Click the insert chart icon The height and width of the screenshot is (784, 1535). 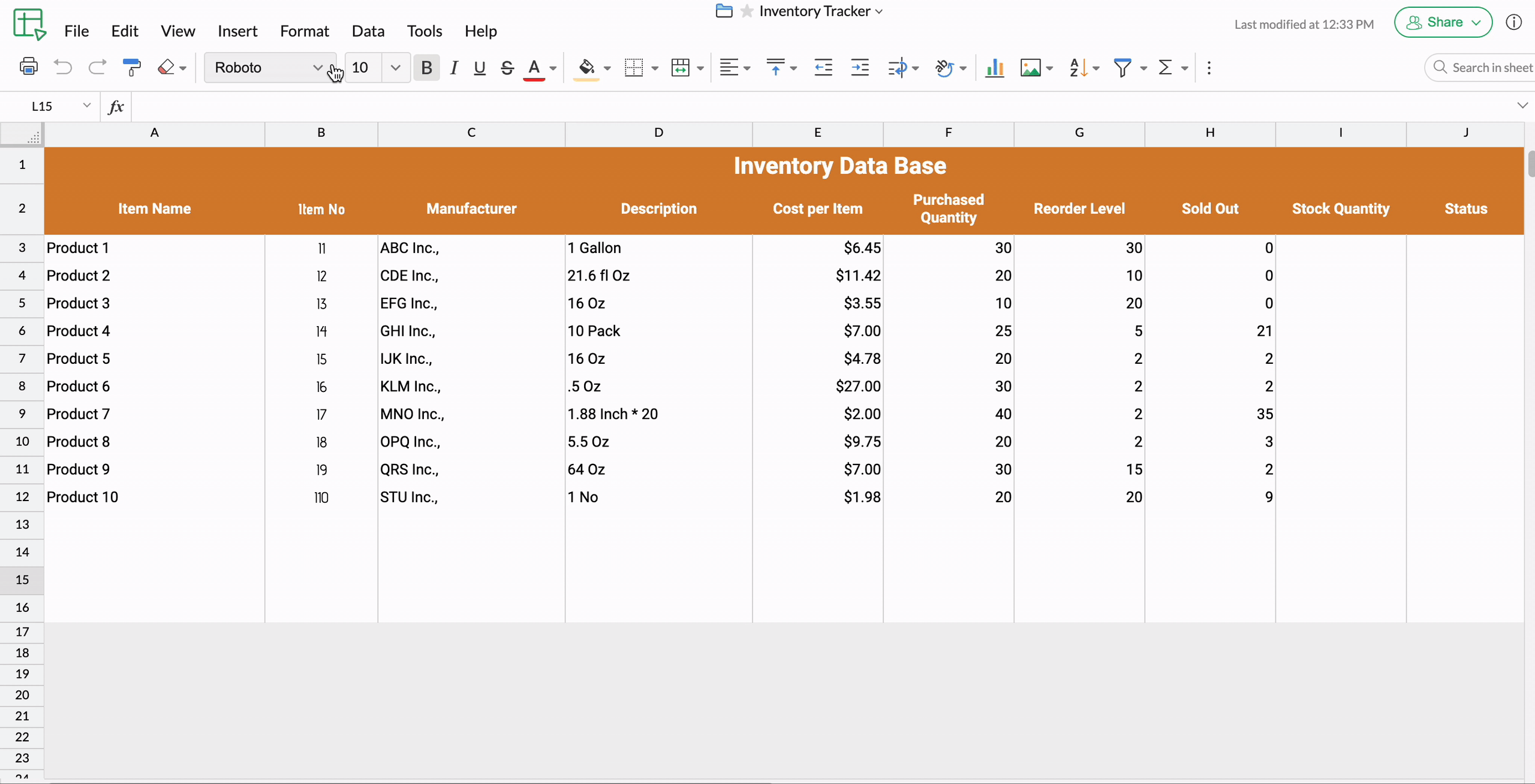(x=994, y=67)
